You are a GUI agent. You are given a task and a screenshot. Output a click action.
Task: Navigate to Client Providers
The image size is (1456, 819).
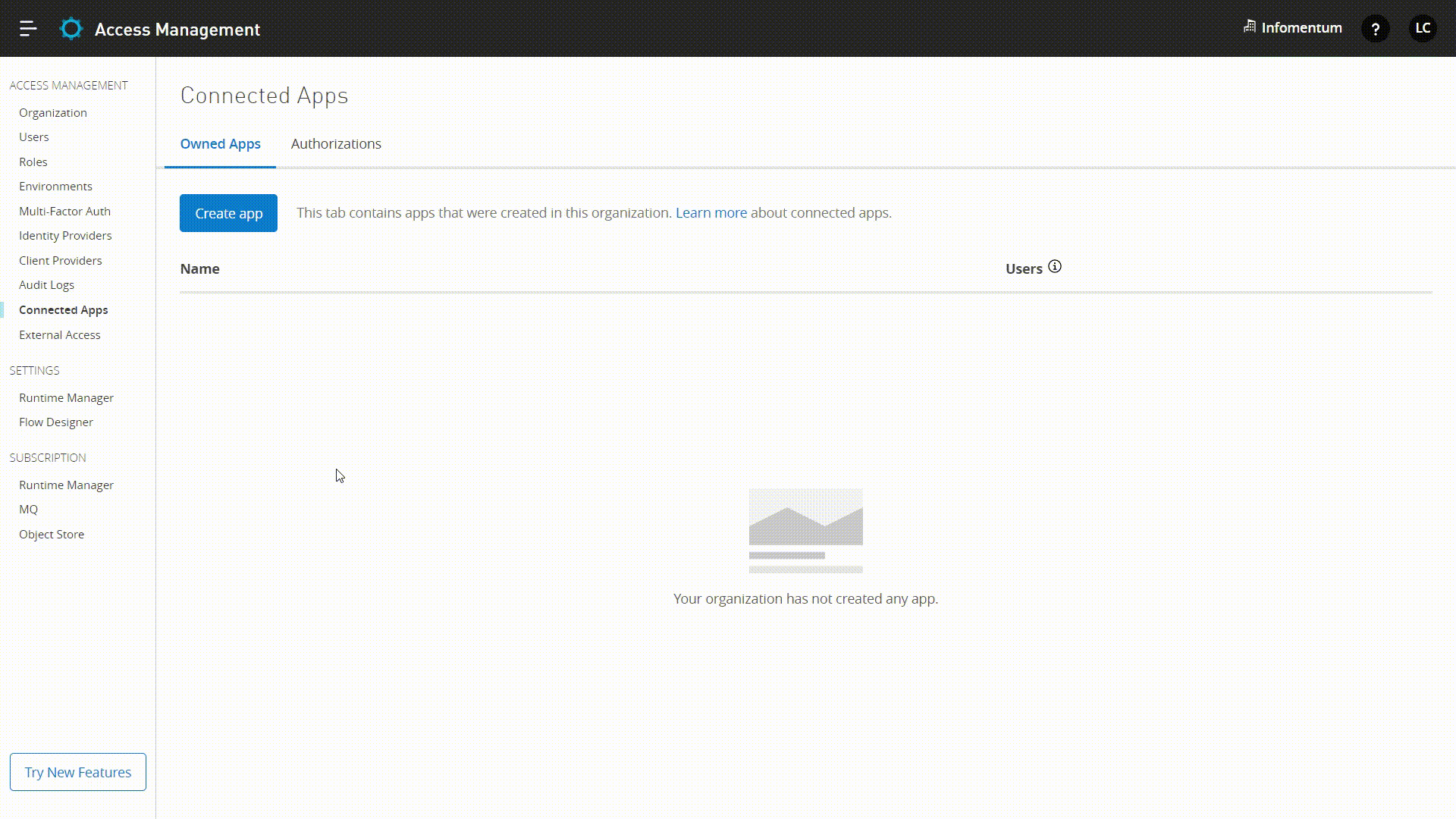(x=61, y=260)
